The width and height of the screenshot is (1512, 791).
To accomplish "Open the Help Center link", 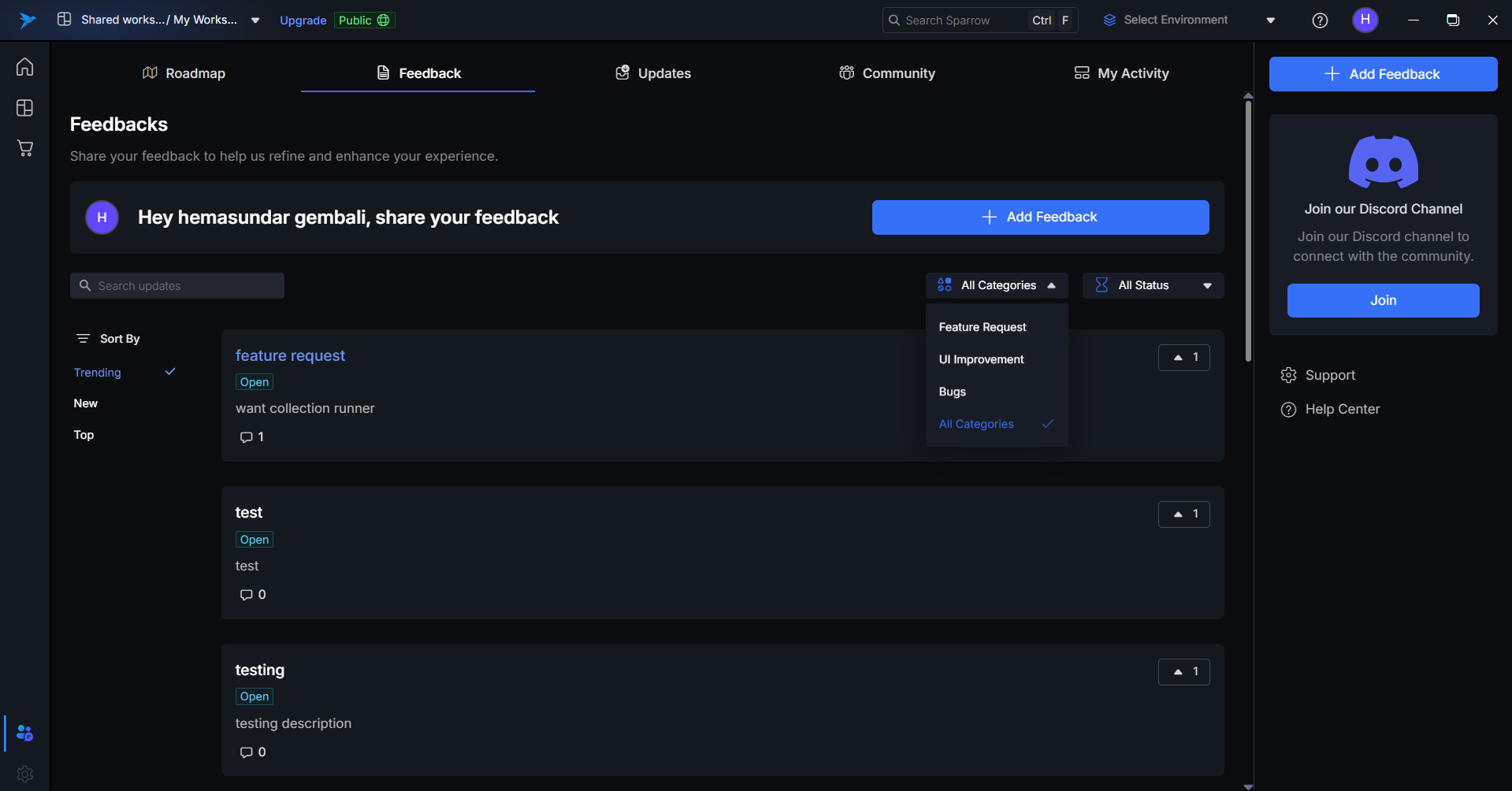I will (1342, 409).
